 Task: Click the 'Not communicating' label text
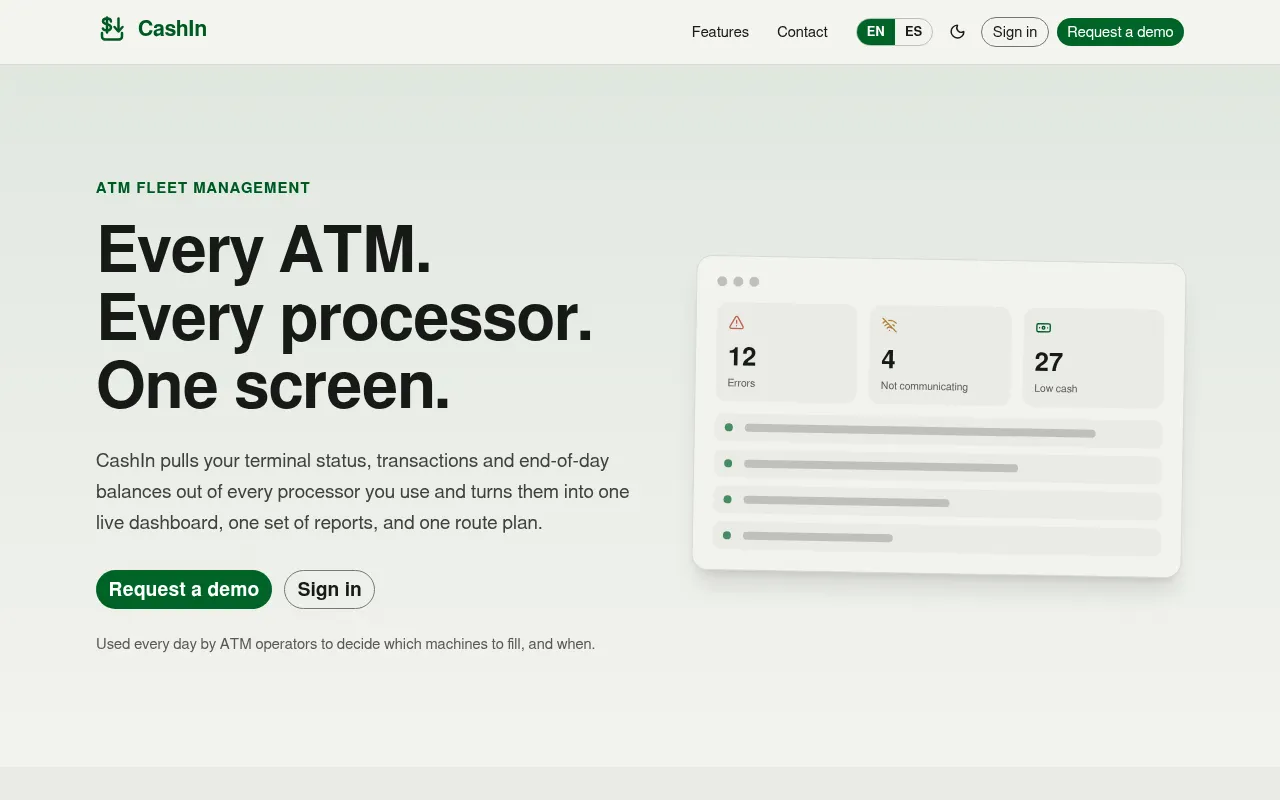tap(924, 386)
